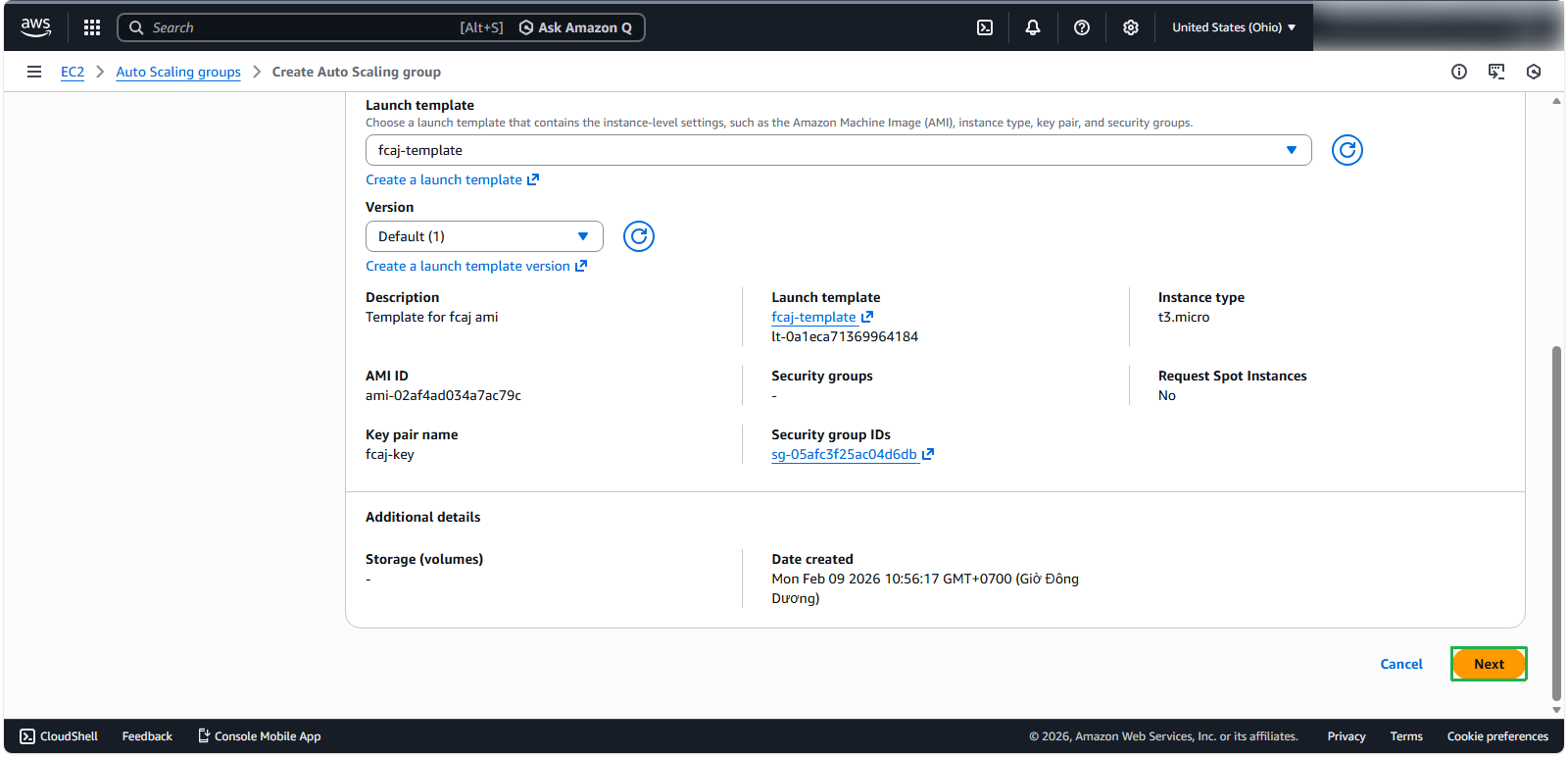Viewport: 1568px width, 757px height.
Task: Select AMI ID ami-02af4ad034a7ac79c text
Action: coord(443,395)
